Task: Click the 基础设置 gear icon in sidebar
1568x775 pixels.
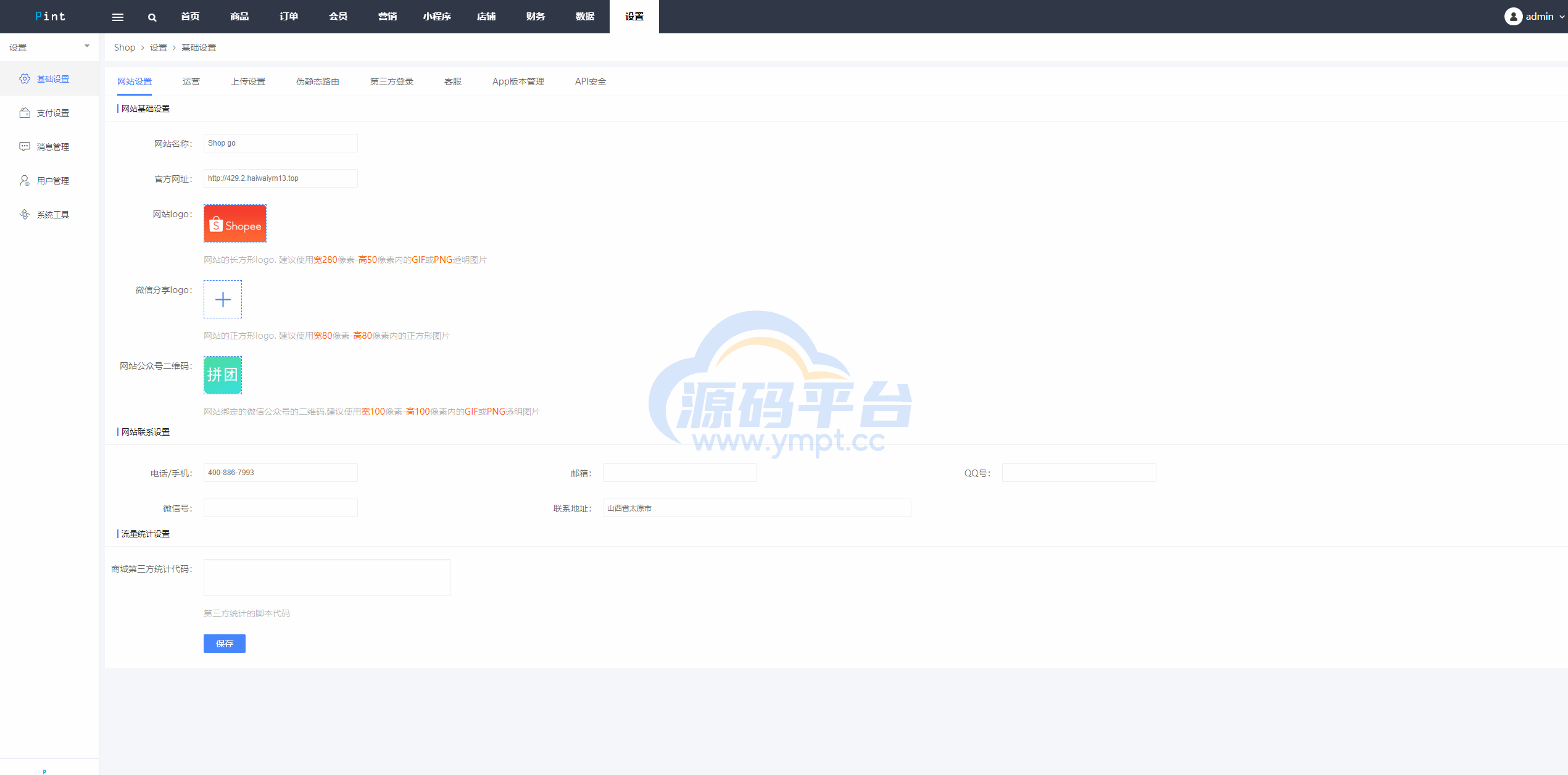Action: pos(25,79)
